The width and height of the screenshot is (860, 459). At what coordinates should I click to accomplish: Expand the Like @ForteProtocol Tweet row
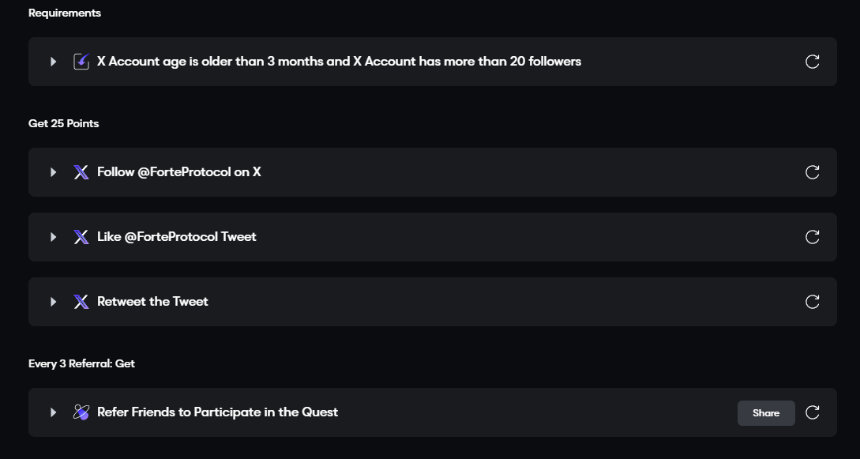click(53, 237)
